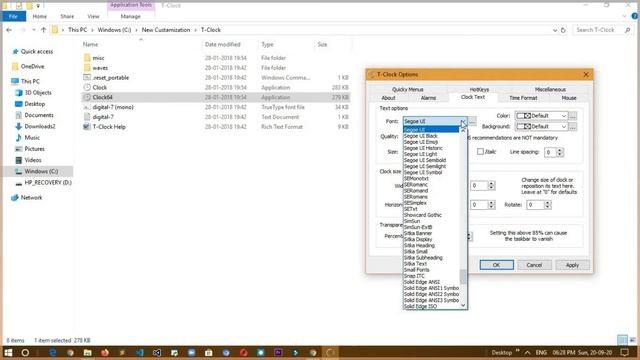Select the .reset_portable command file
Viewport: 640px width, 360px height.
[x=111, y=78]
